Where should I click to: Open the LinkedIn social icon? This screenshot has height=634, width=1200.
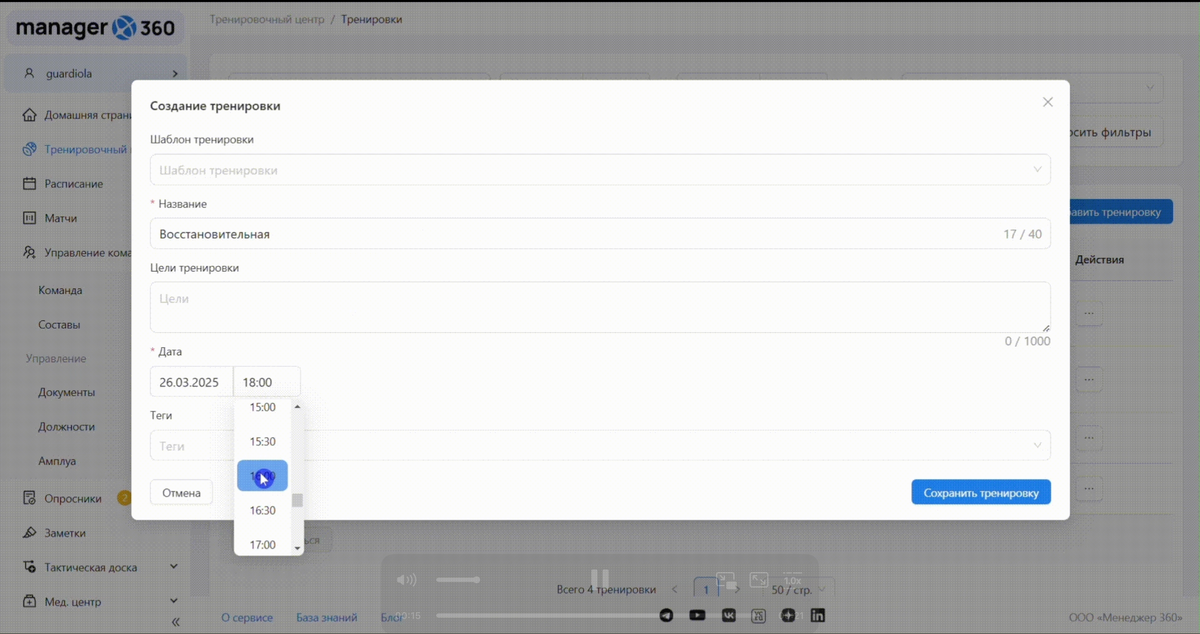point(818,615)
